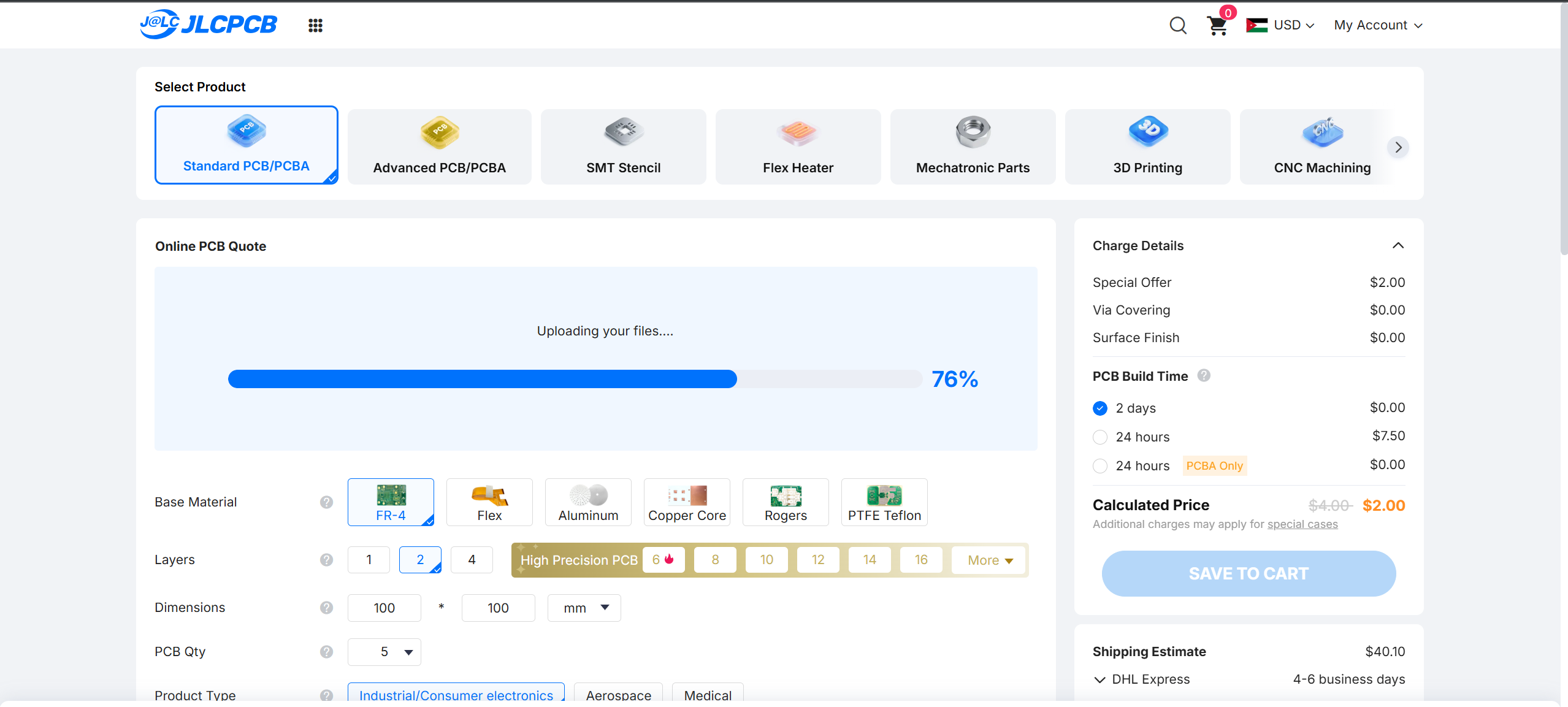Choose Rogers base material

(786, 502)
